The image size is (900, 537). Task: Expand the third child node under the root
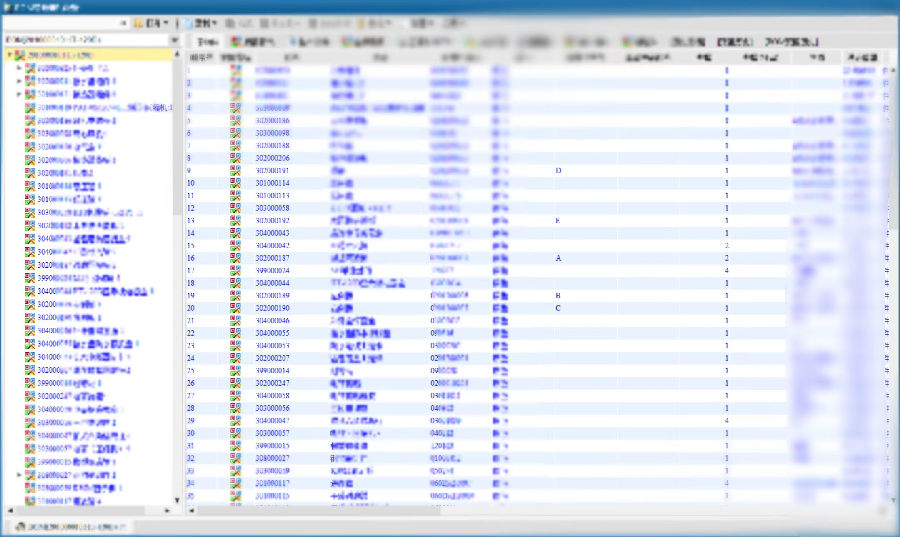tap(19, 94)
